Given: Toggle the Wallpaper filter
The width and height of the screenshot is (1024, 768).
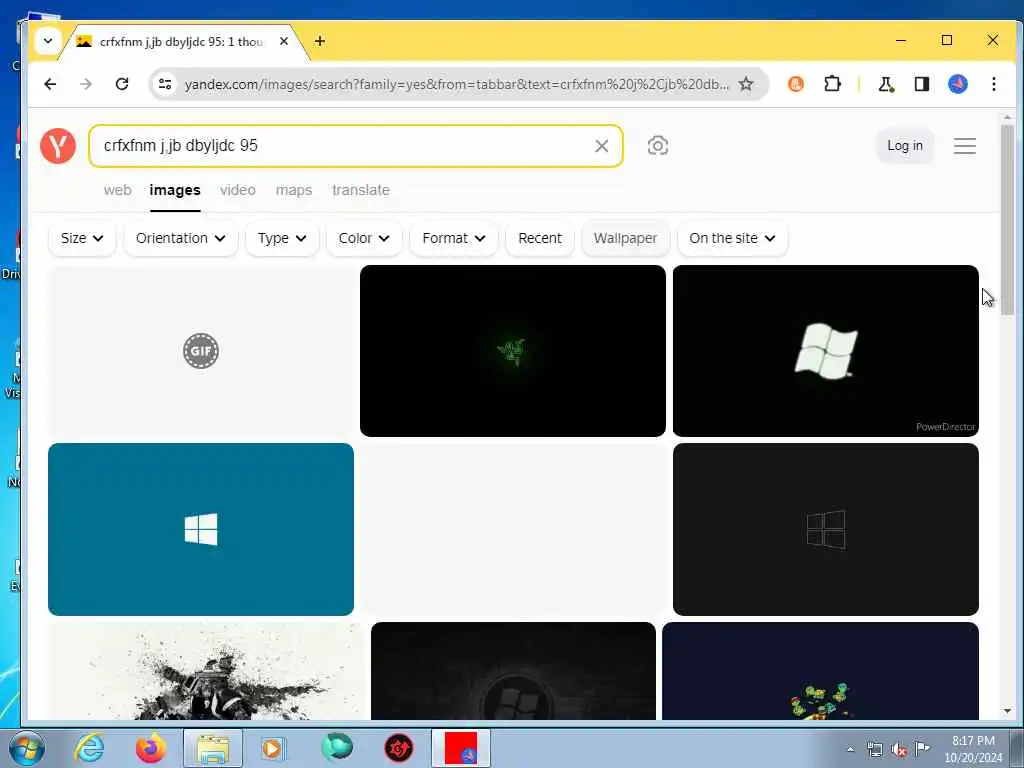Looking at the screenshot, I should click(625, 238).
